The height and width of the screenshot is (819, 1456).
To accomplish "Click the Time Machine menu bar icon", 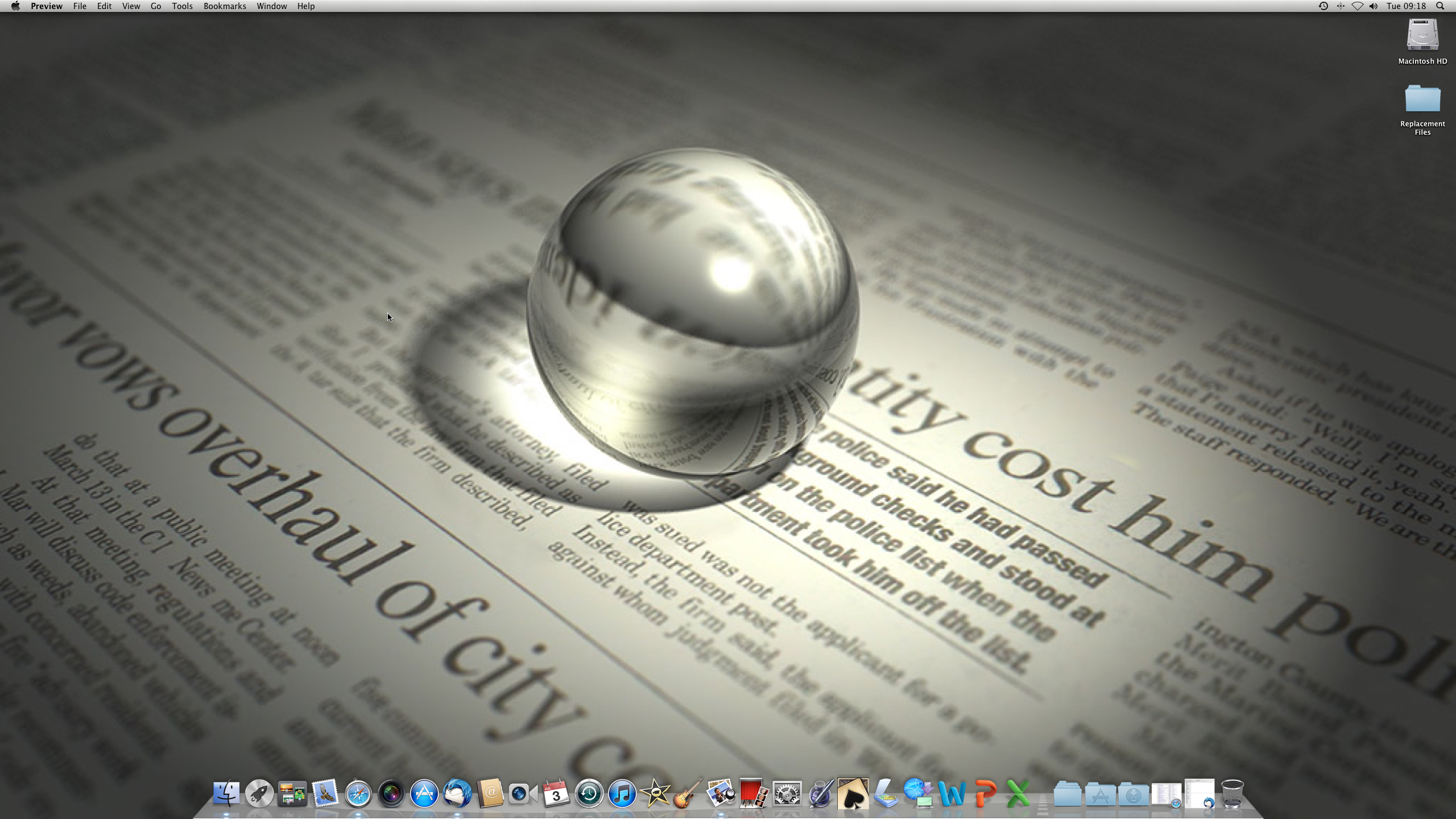I will [x=1323, y=6].
